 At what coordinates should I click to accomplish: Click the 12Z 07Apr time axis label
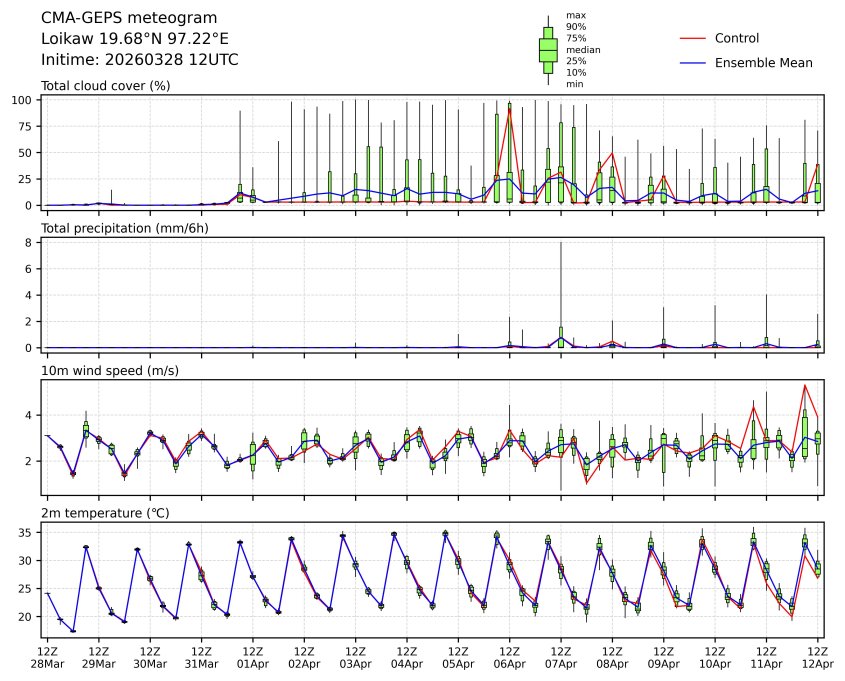click(x=561, y=657)
